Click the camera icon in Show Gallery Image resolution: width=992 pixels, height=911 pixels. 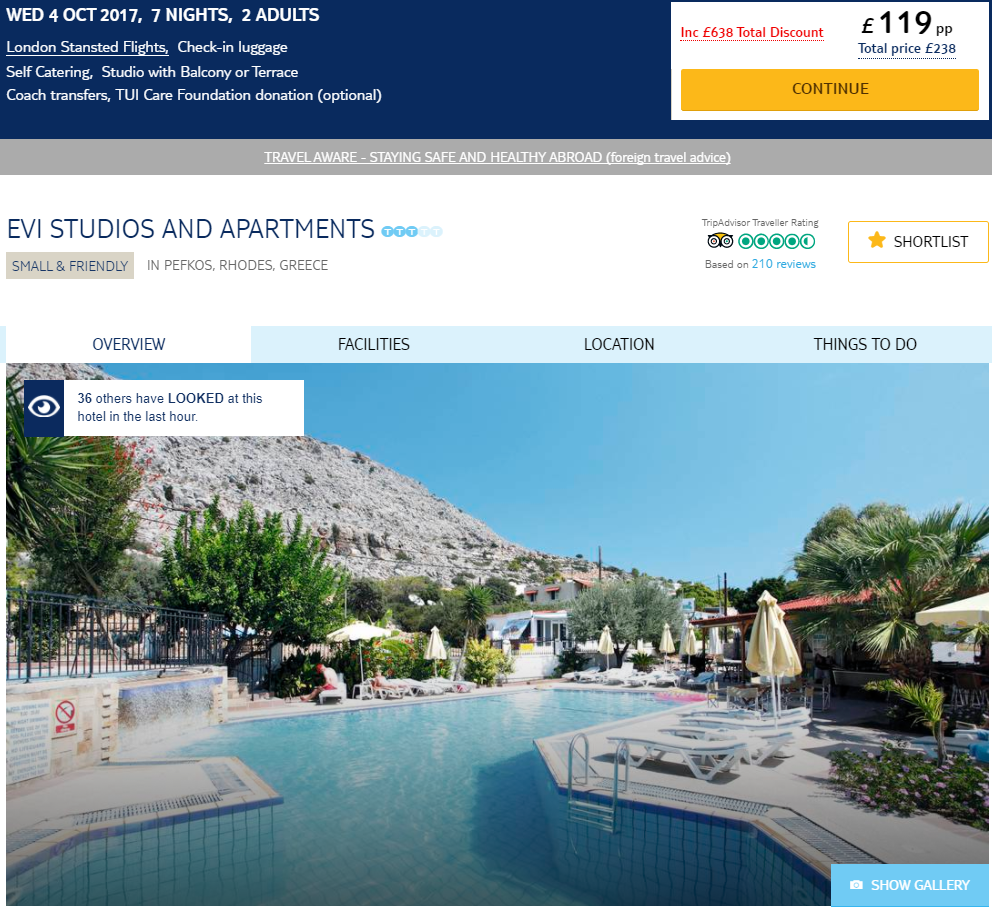pos(856,884)
